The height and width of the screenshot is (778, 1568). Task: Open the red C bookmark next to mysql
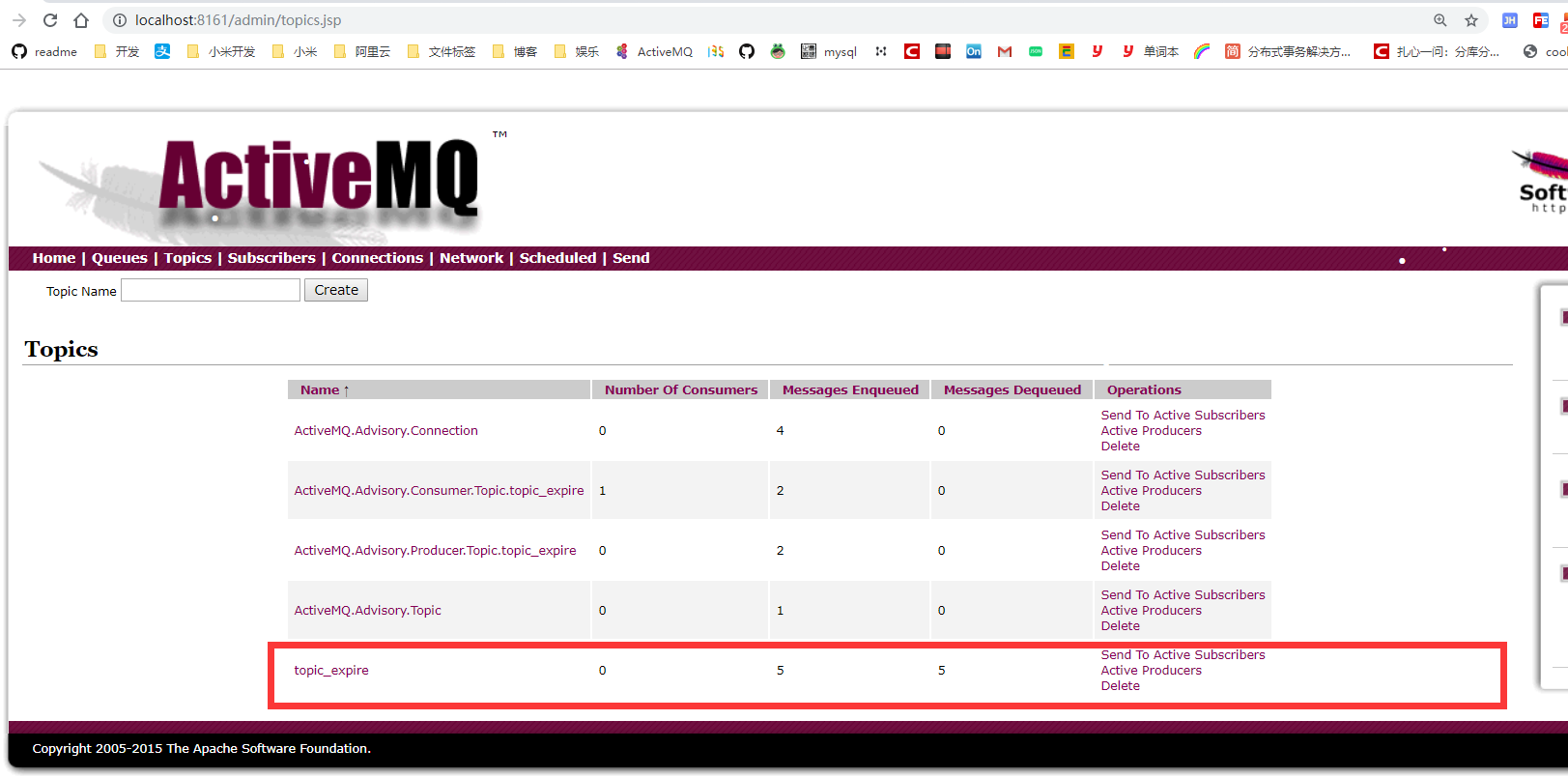point(912,51)
